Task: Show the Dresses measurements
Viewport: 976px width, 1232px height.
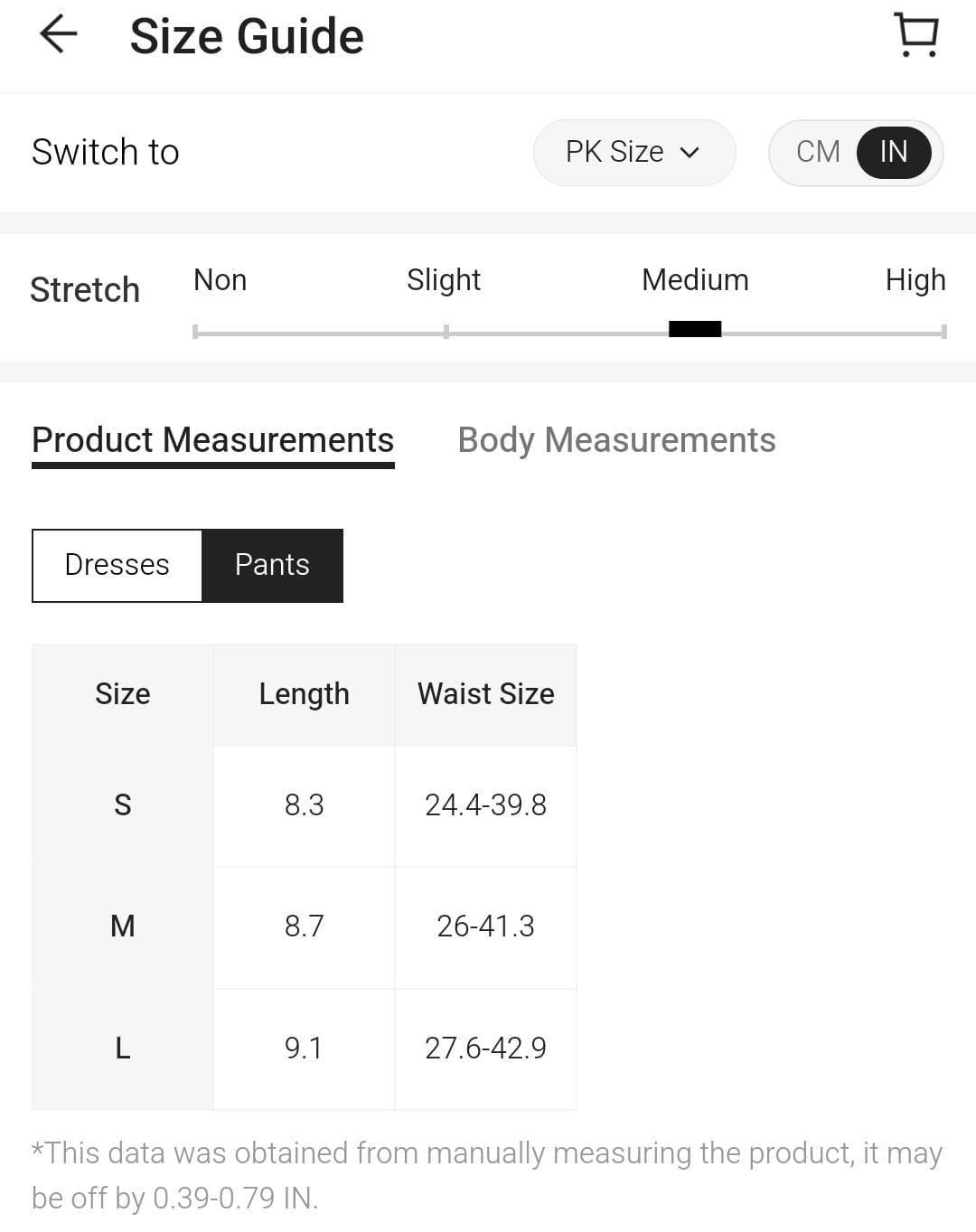Action: pyautogui.click(x=117, y=565)
